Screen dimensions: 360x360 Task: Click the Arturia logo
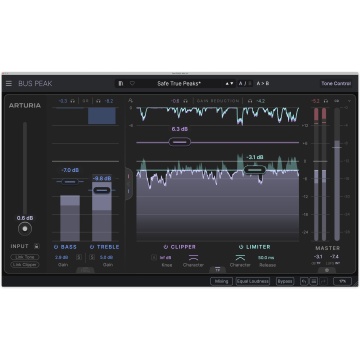click(25, 105)
